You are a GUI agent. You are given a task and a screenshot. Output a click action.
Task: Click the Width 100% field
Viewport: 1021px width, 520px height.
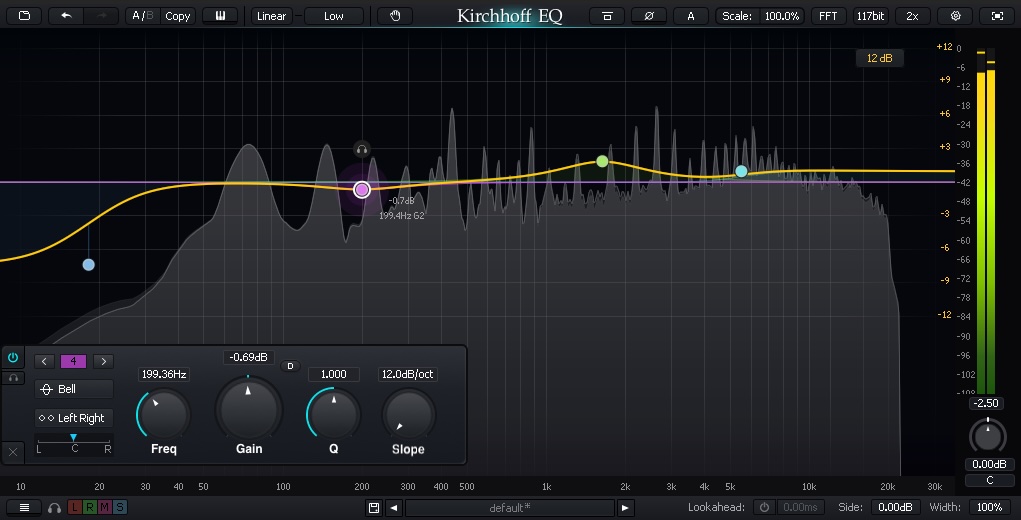point(990,507)
